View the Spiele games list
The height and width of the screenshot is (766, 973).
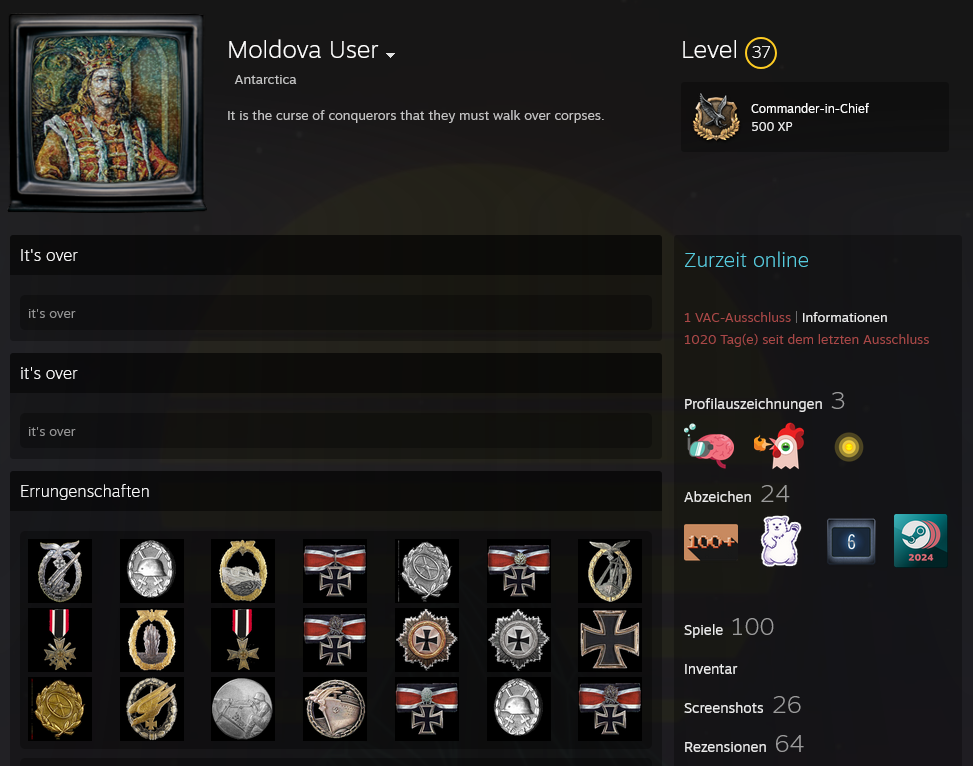tap(703, 630)
